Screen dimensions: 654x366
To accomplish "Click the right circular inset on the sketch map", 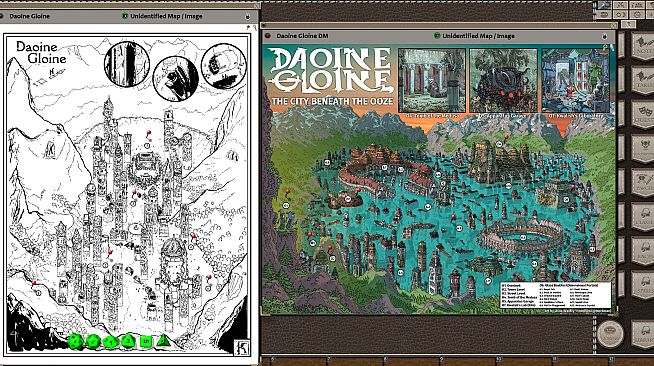I will click(224, 66).
